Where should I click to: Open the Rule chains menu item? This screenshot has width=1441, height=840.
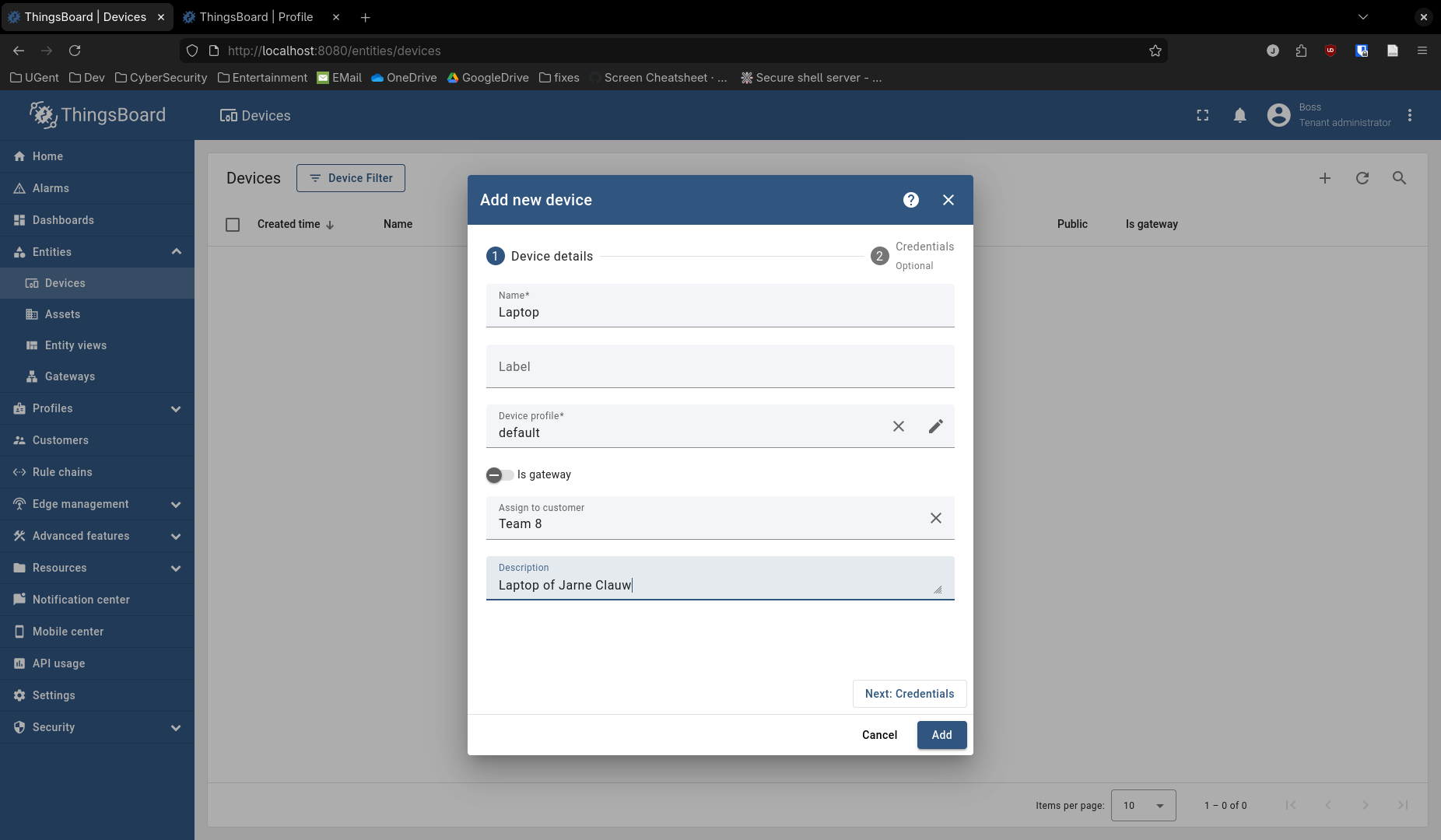point(62,472)
